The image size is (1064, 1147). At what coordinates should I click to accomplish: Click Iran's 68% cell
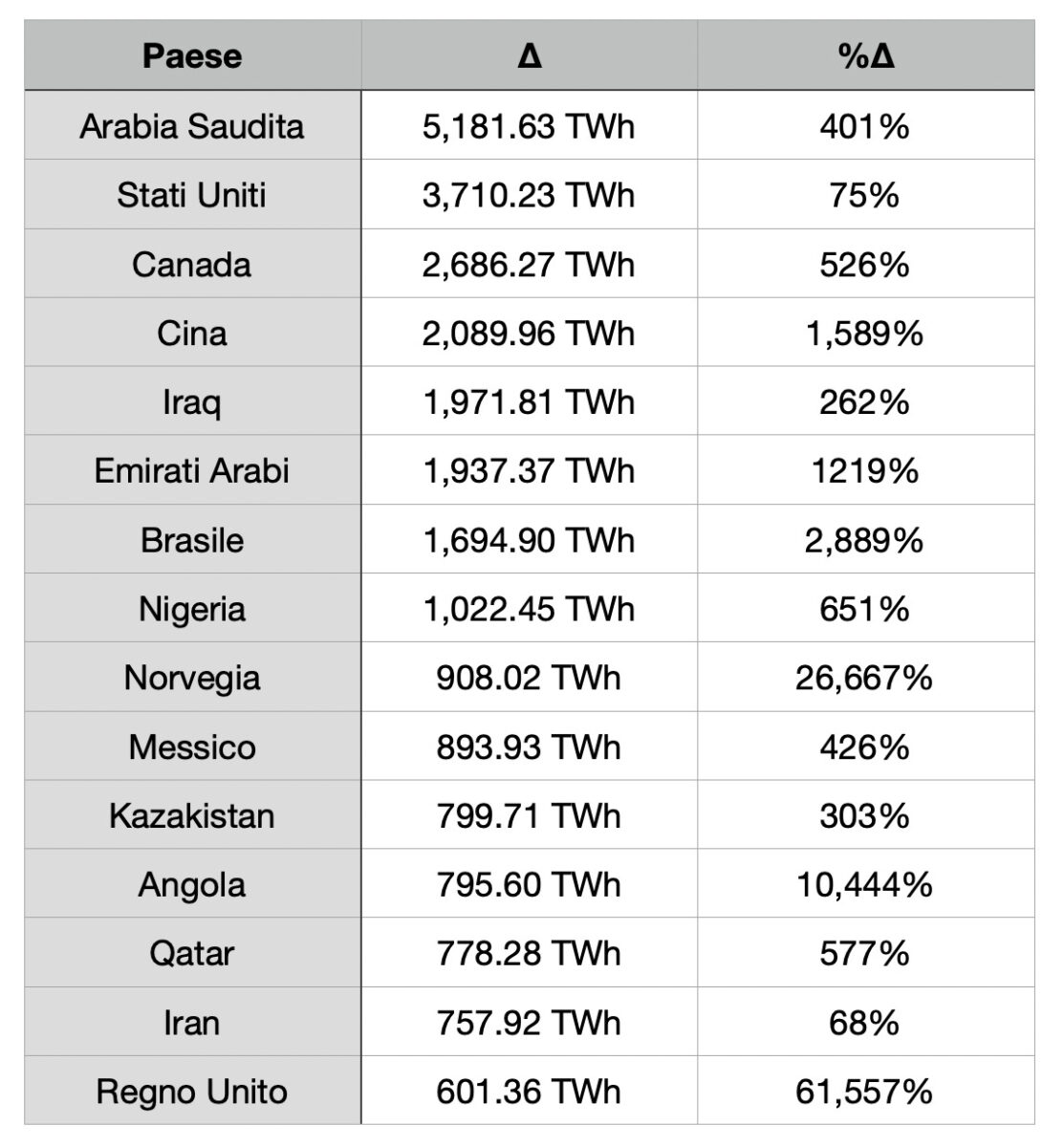tap(866, 1022)
